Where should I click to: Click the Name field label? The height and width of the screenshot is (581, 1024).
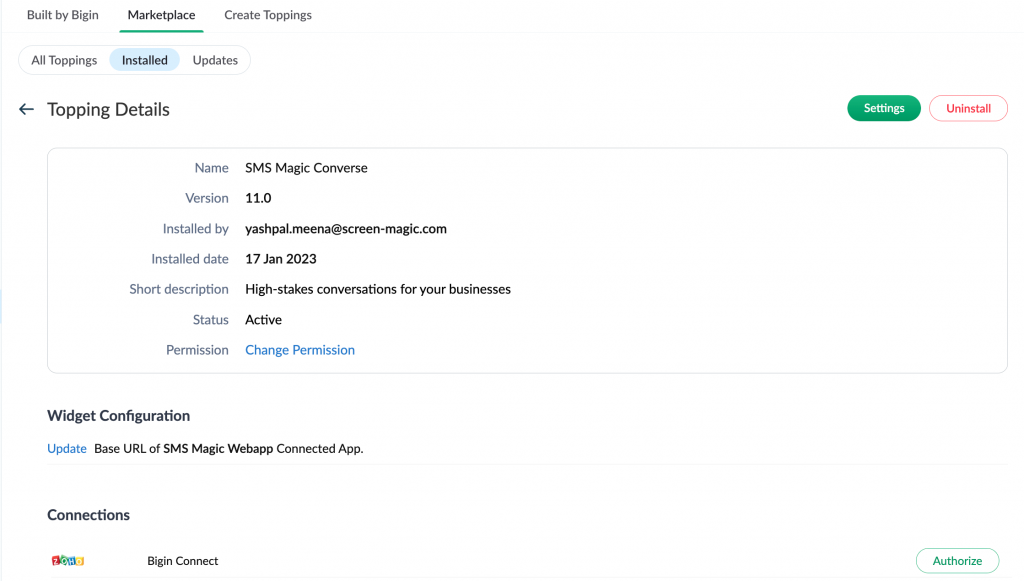coord(212,168)
